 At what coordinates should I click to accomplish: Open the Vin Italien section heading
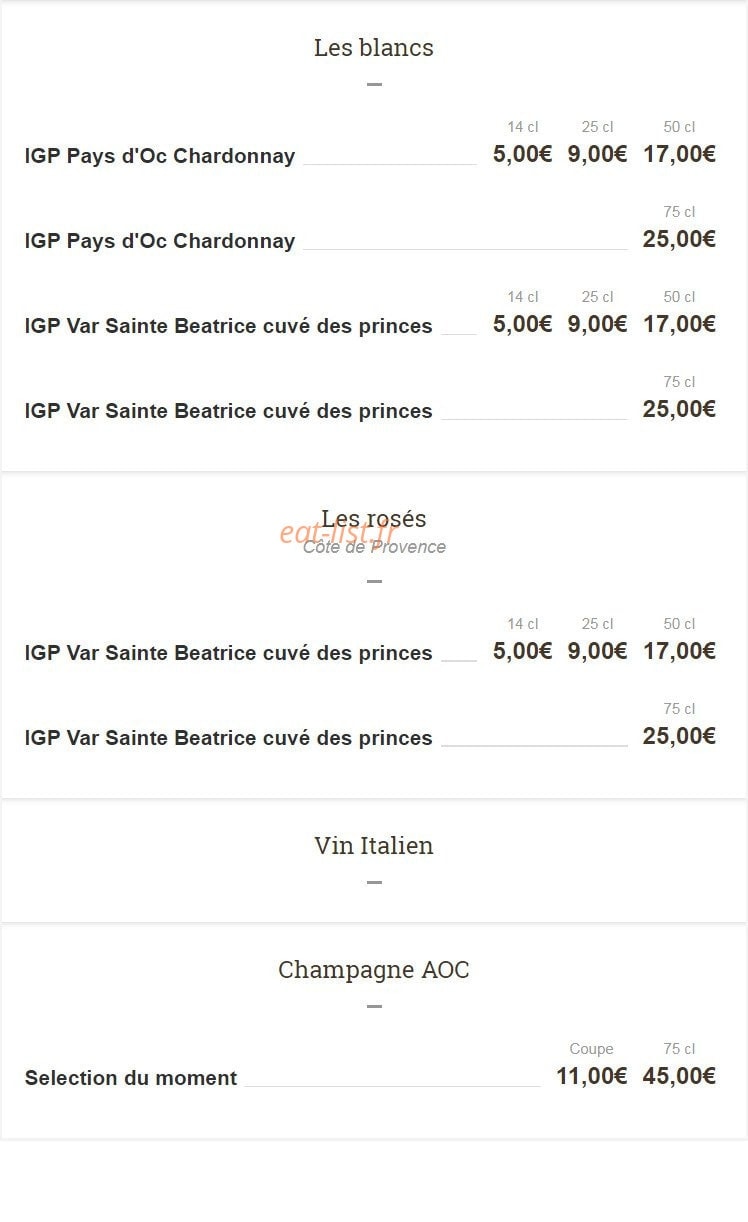pyautogui.click(x=374, y=845)
